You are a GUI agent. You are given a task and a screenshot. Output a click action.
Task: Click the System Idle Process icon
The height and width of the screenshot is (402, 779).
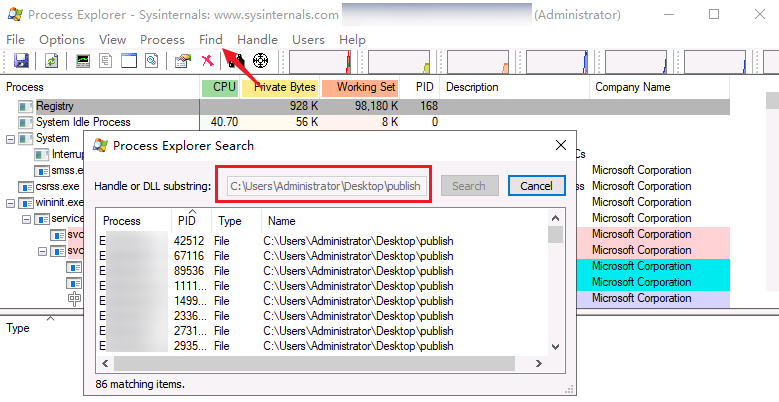click(x=25, y=122)
